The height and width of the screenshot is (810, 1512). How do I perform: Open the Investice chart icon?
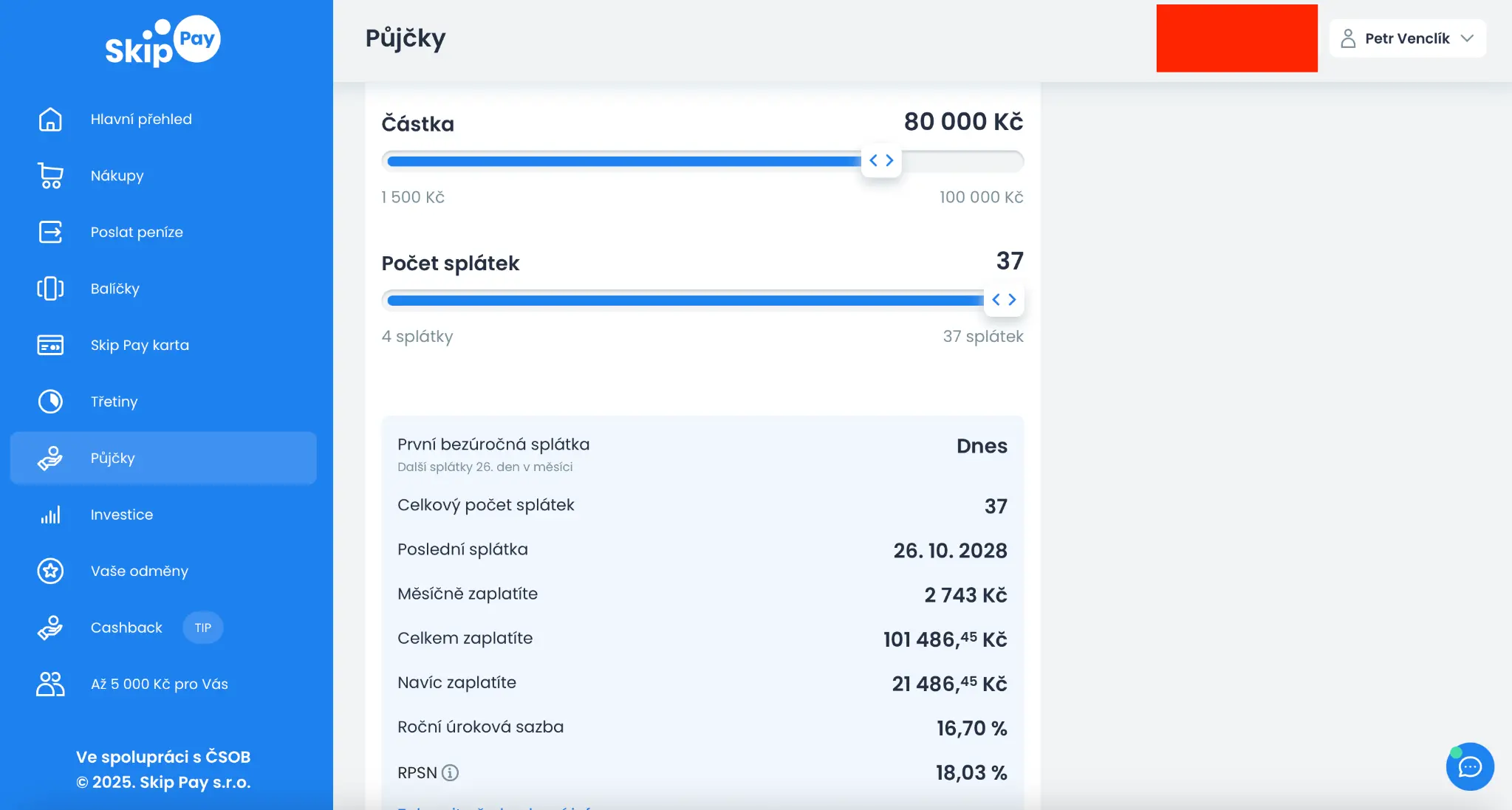tap(49, 514)
